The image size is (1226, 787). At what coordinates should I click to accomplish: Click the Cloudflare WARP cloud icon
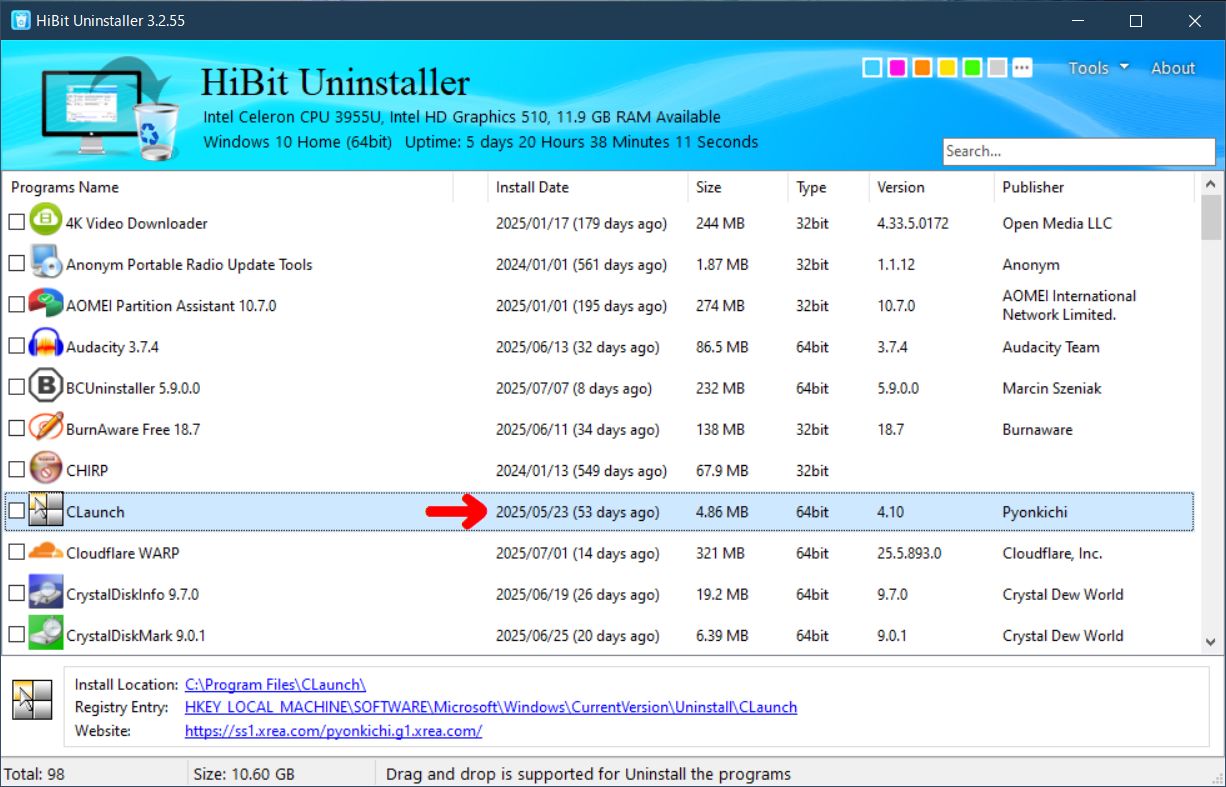point(45,552)
